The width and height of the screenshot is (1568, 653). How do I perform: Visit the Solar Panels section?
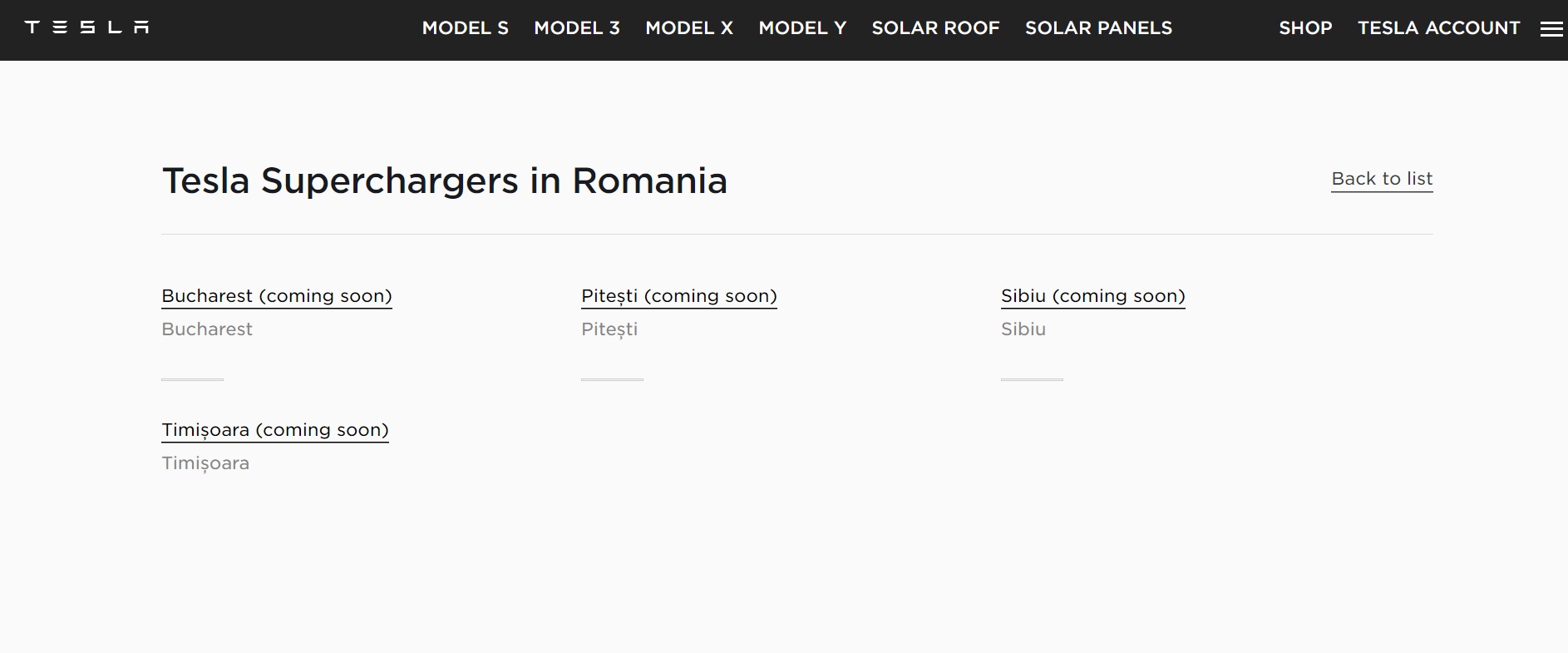click(x=1098, y=28)
